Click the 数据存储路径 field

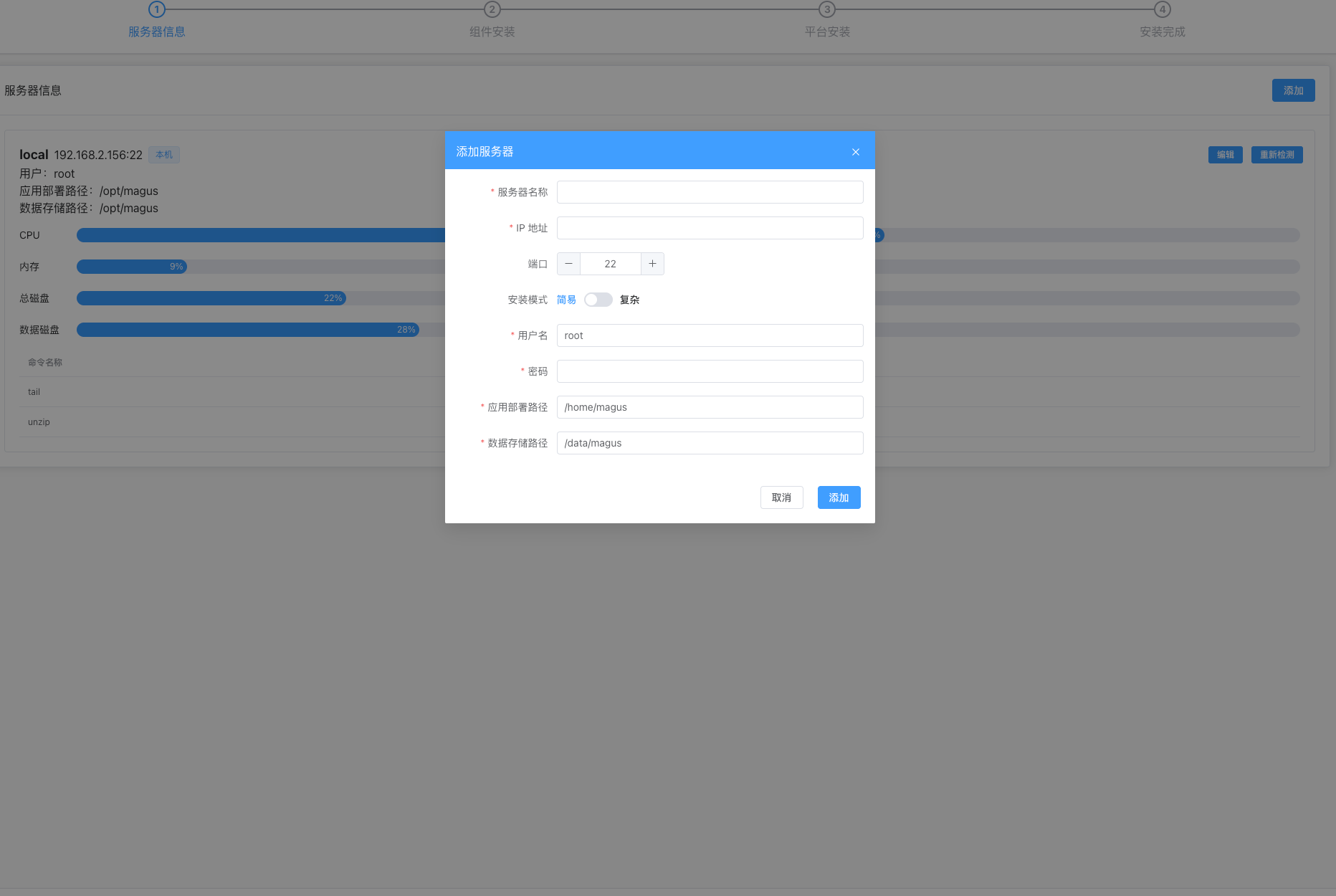pos(710,443)
